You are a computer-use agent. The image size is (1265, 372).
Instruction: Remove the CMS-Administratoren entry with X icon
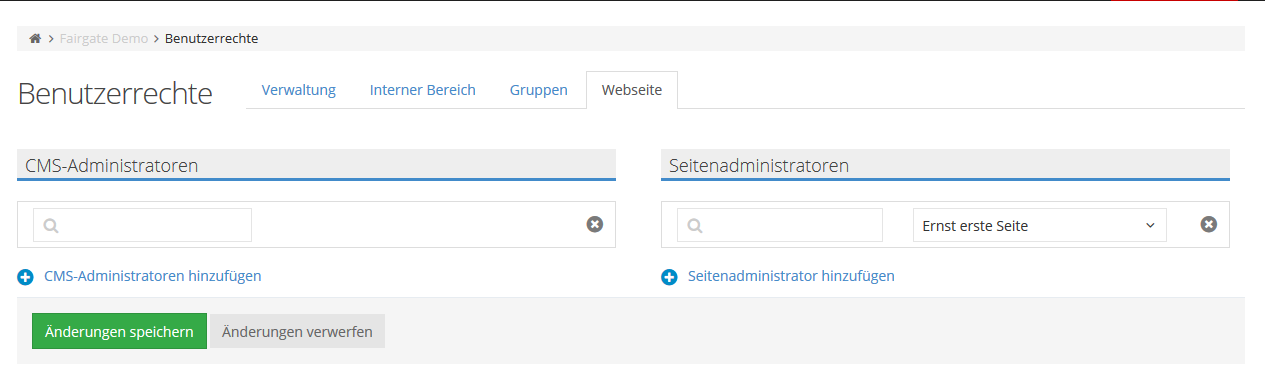(x=594, y=225)
